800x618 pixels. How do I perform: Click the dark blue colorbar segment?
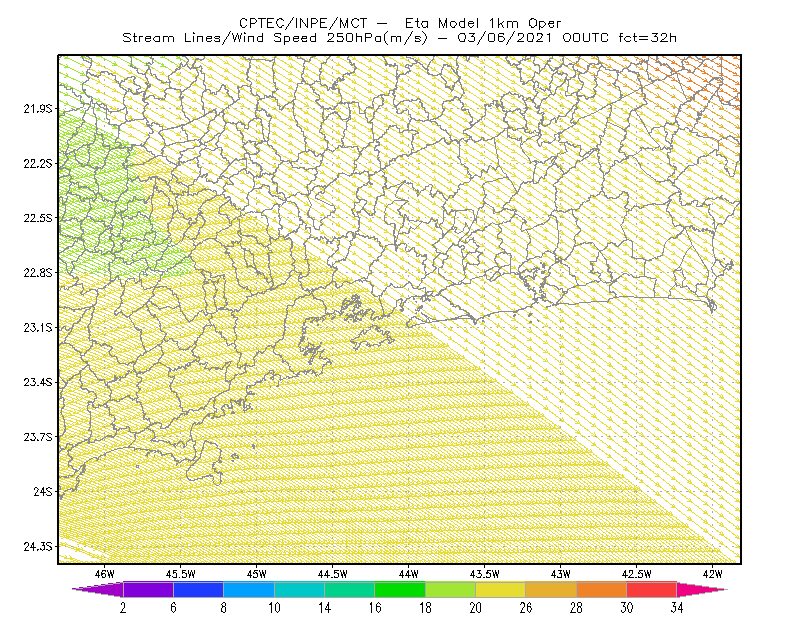(198, 589)
